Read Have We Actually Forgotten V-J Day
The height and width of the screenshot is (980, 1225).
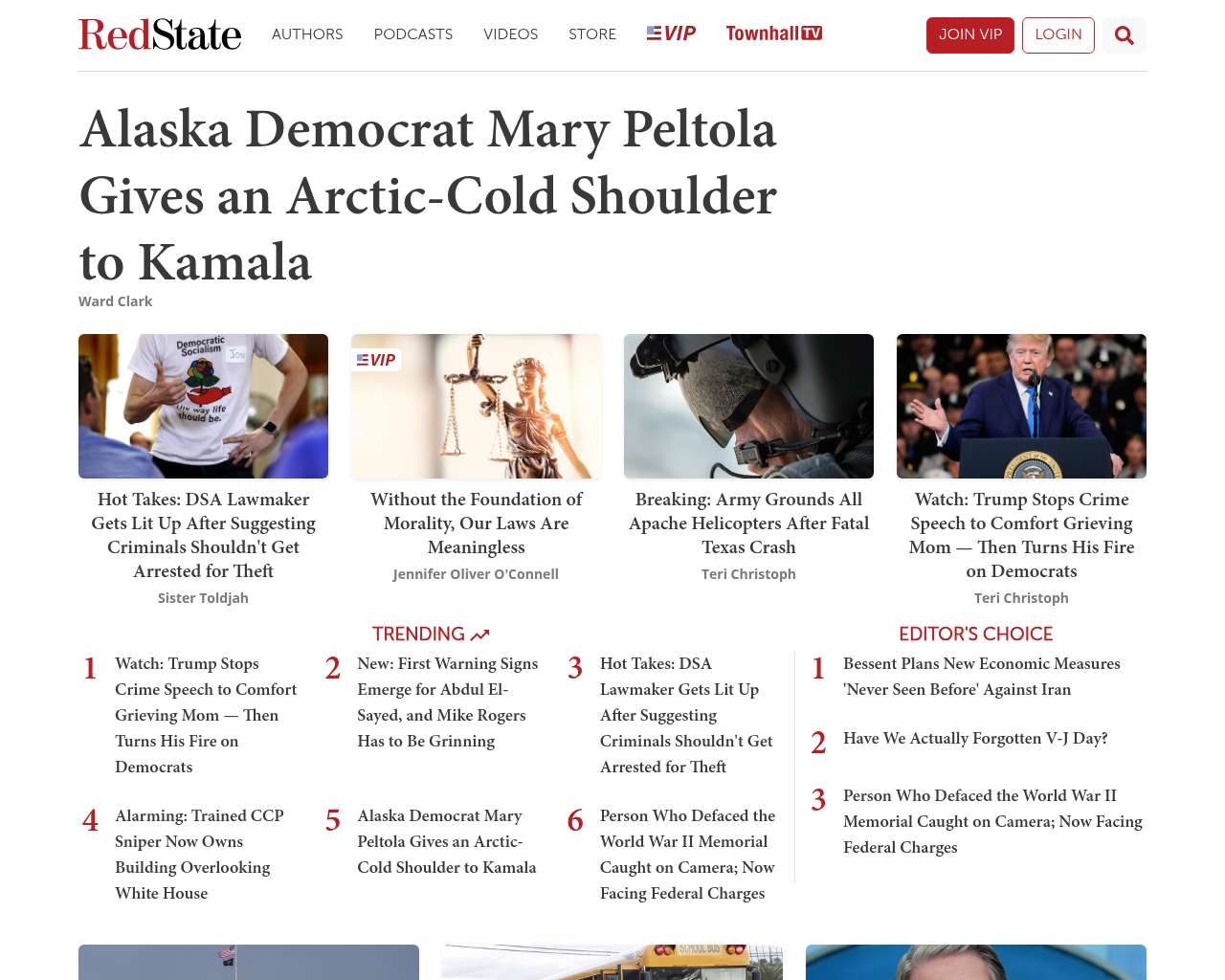point(975,739)
